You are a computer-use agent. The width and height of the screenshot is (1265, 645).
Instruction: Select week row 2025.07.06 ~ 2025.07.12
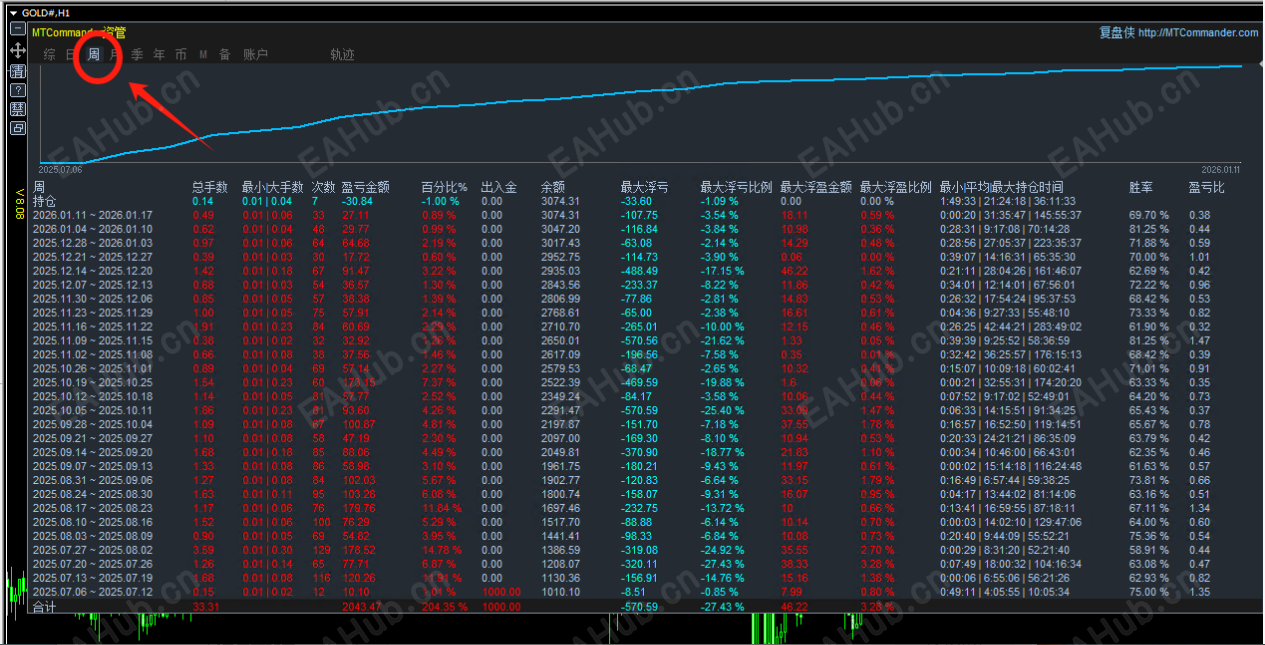[93, 592]
